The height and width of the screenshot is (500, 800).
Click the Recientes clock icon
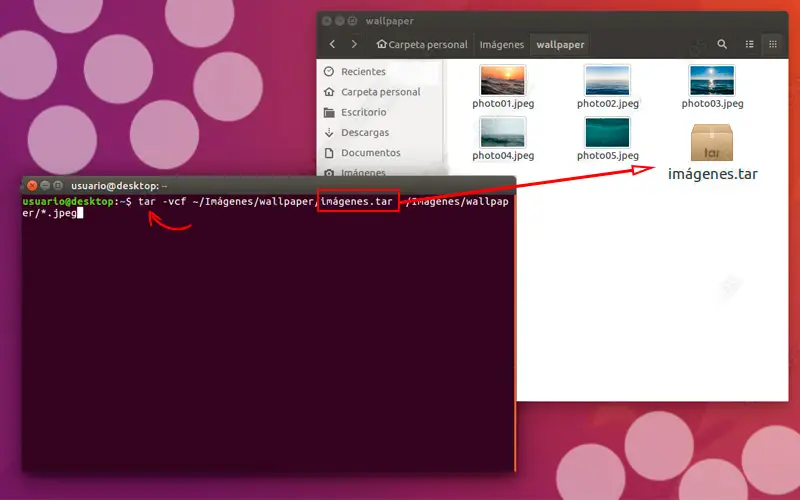coord(329,71)
